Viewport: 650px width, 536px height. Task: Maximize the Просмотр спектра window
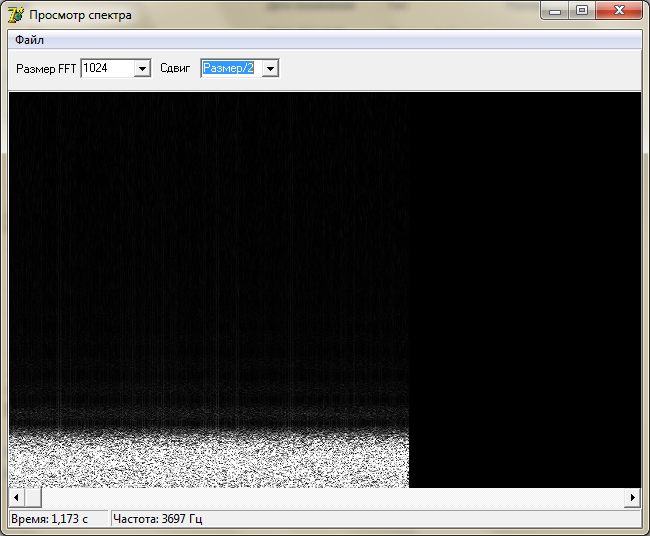point(582,10)
